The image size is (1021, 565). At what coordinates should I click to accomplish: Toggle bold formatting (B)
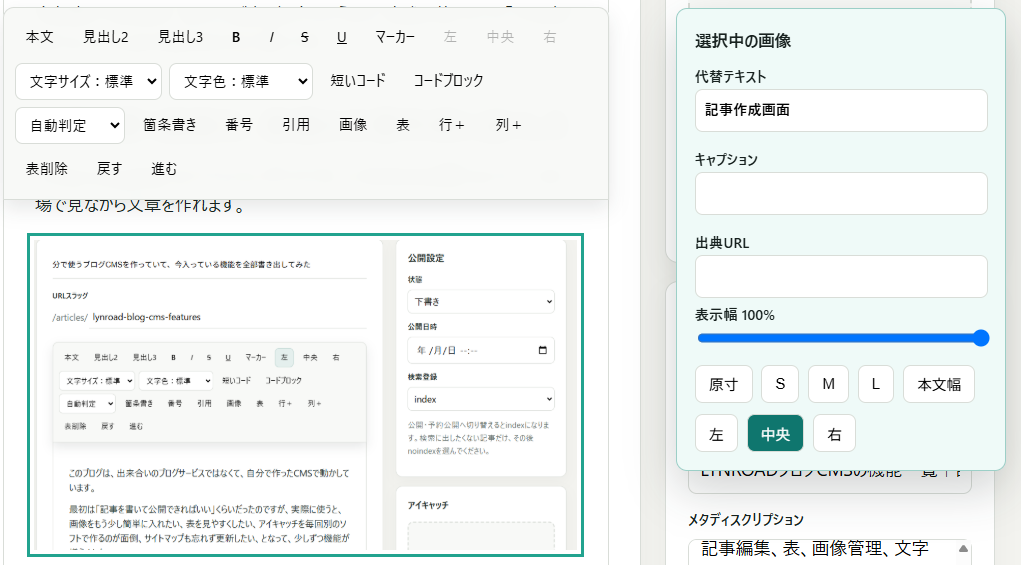(236, 37)
